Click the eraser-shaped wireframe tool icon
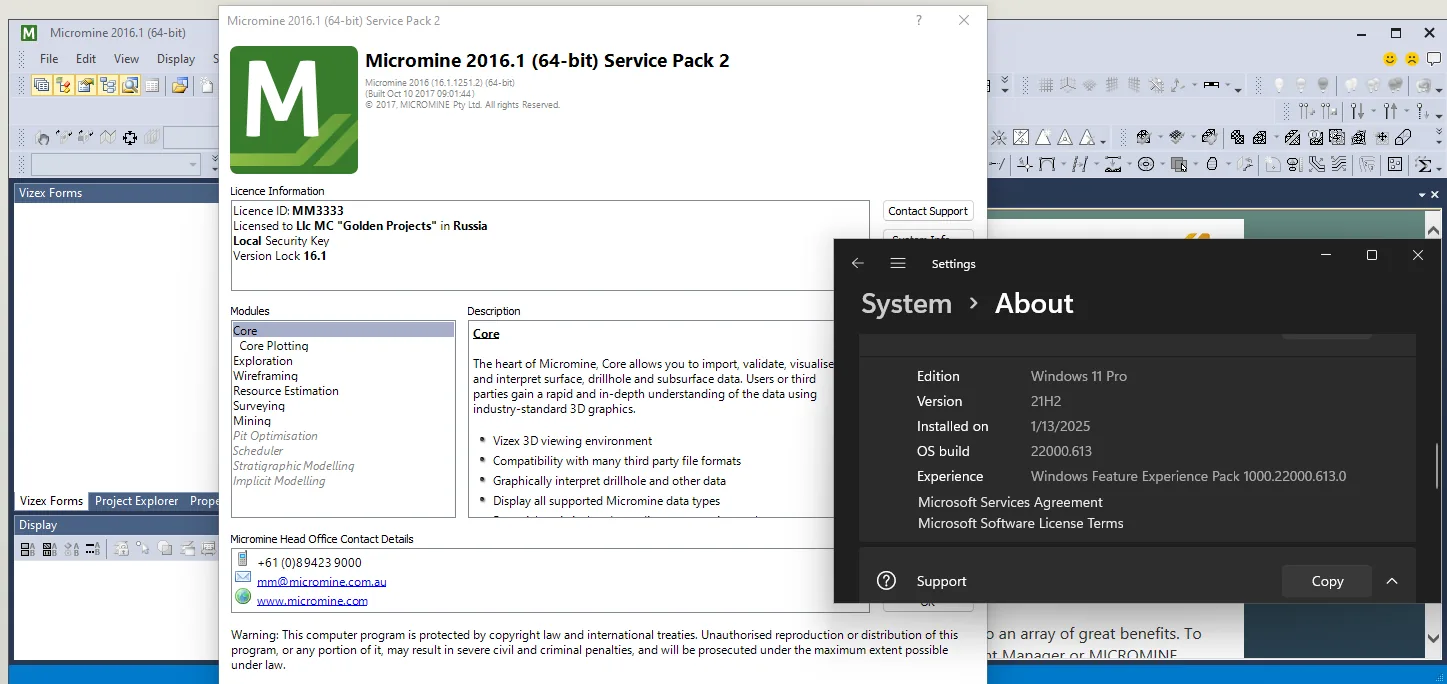 (x=1403, y=137)
